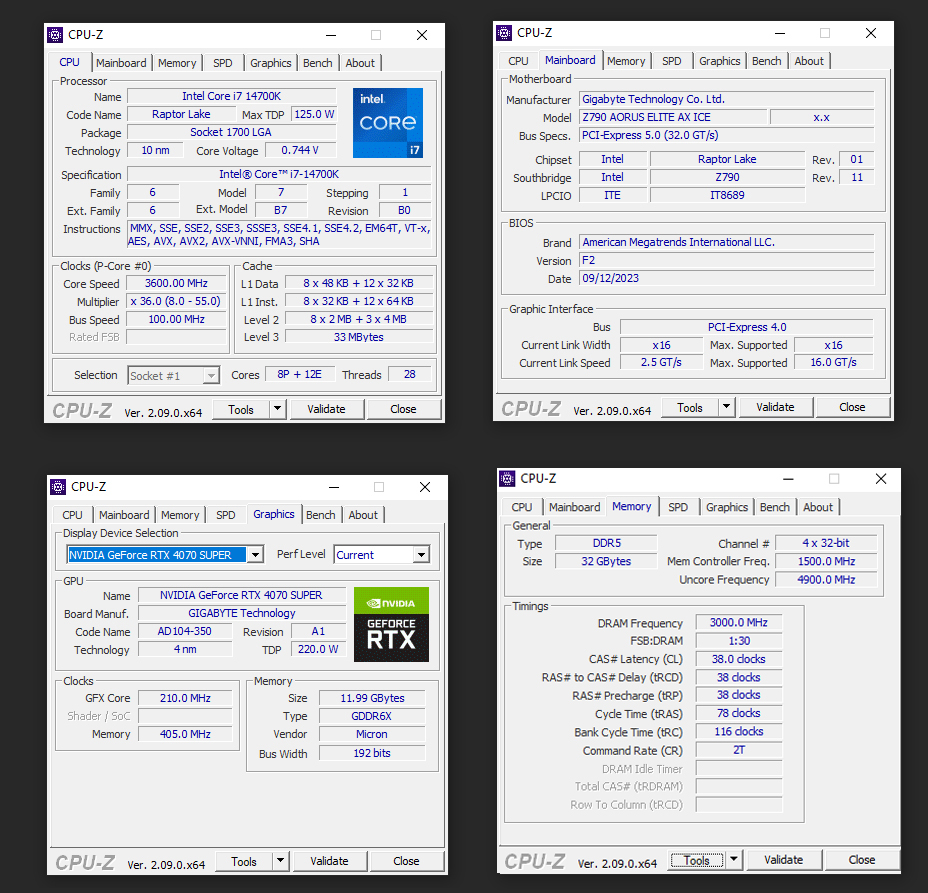
Task: Open SPD tab in the Mainboard window
Action: [671, 61]
